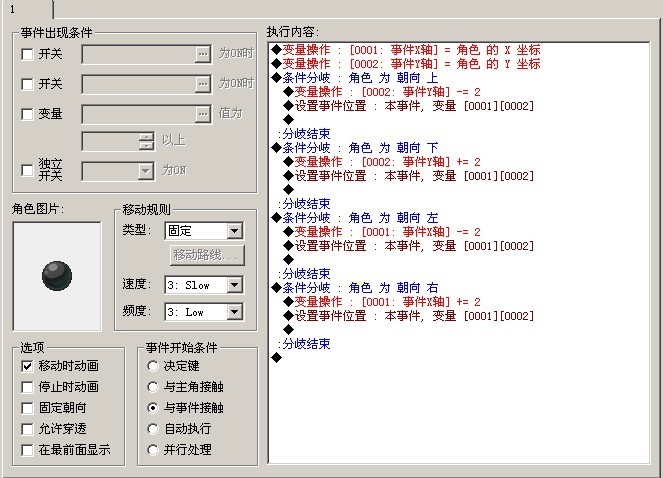Select the 条件分歧 角色 为 朝向 下 line
Viewport: 663px width, 478px height.
click(x=355, y=148)
